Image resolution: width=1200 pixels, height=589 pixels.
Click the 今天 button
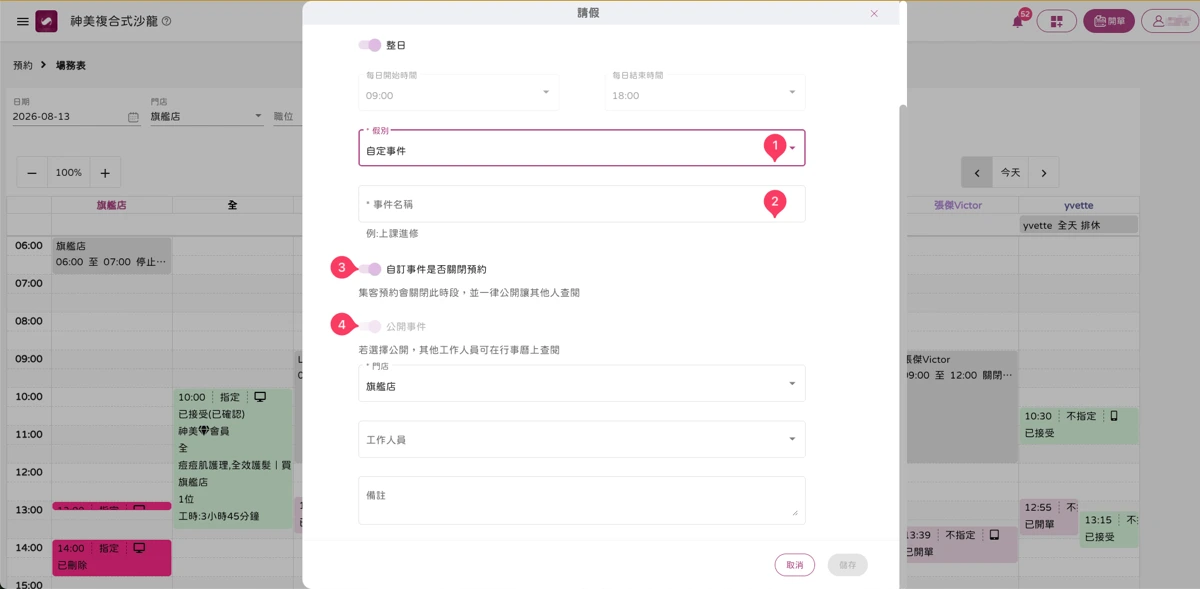[1010, 173]
